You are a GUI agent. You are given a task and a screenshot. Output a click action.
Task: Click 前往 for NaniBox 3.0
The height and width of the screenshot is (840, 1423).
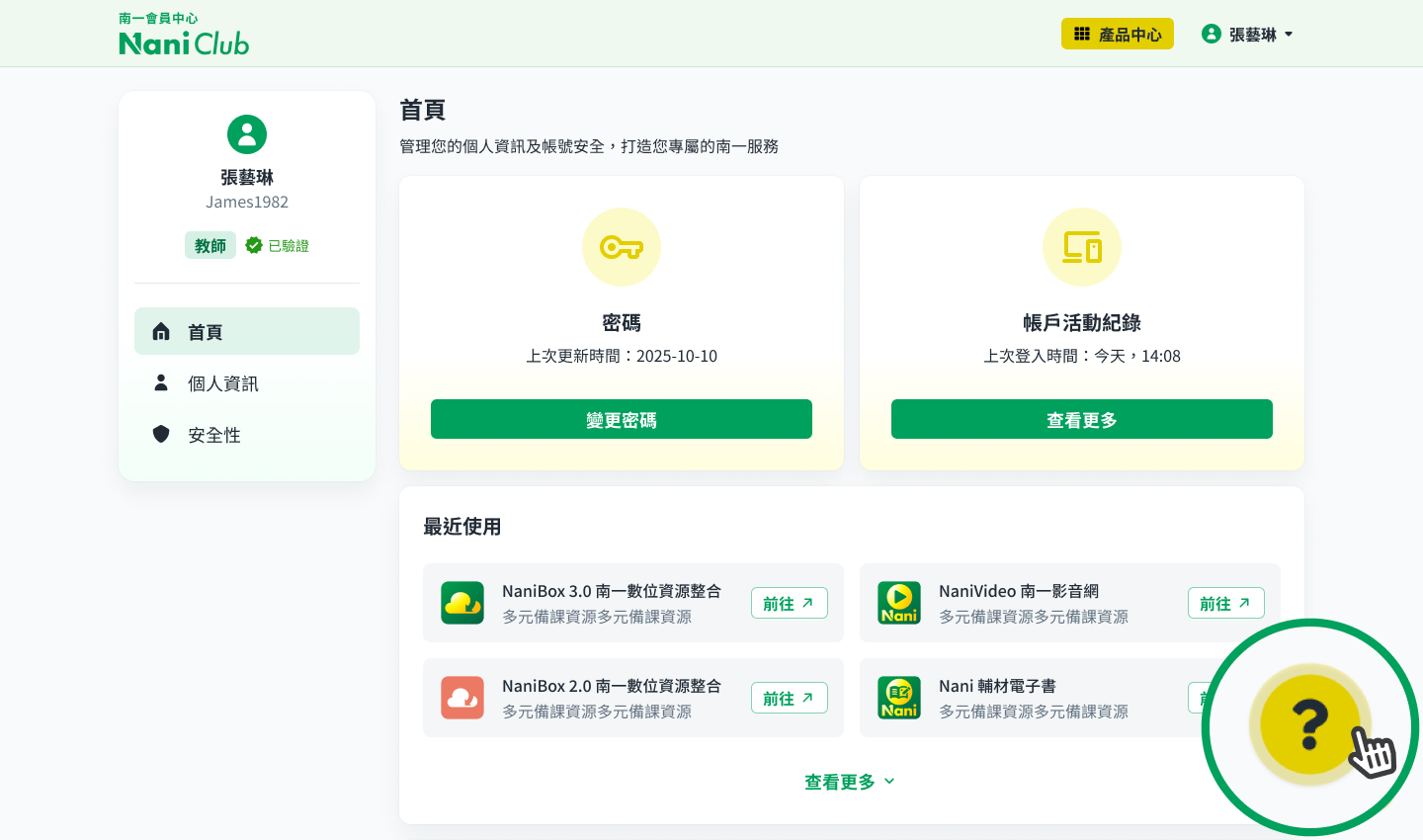(790, 603)
